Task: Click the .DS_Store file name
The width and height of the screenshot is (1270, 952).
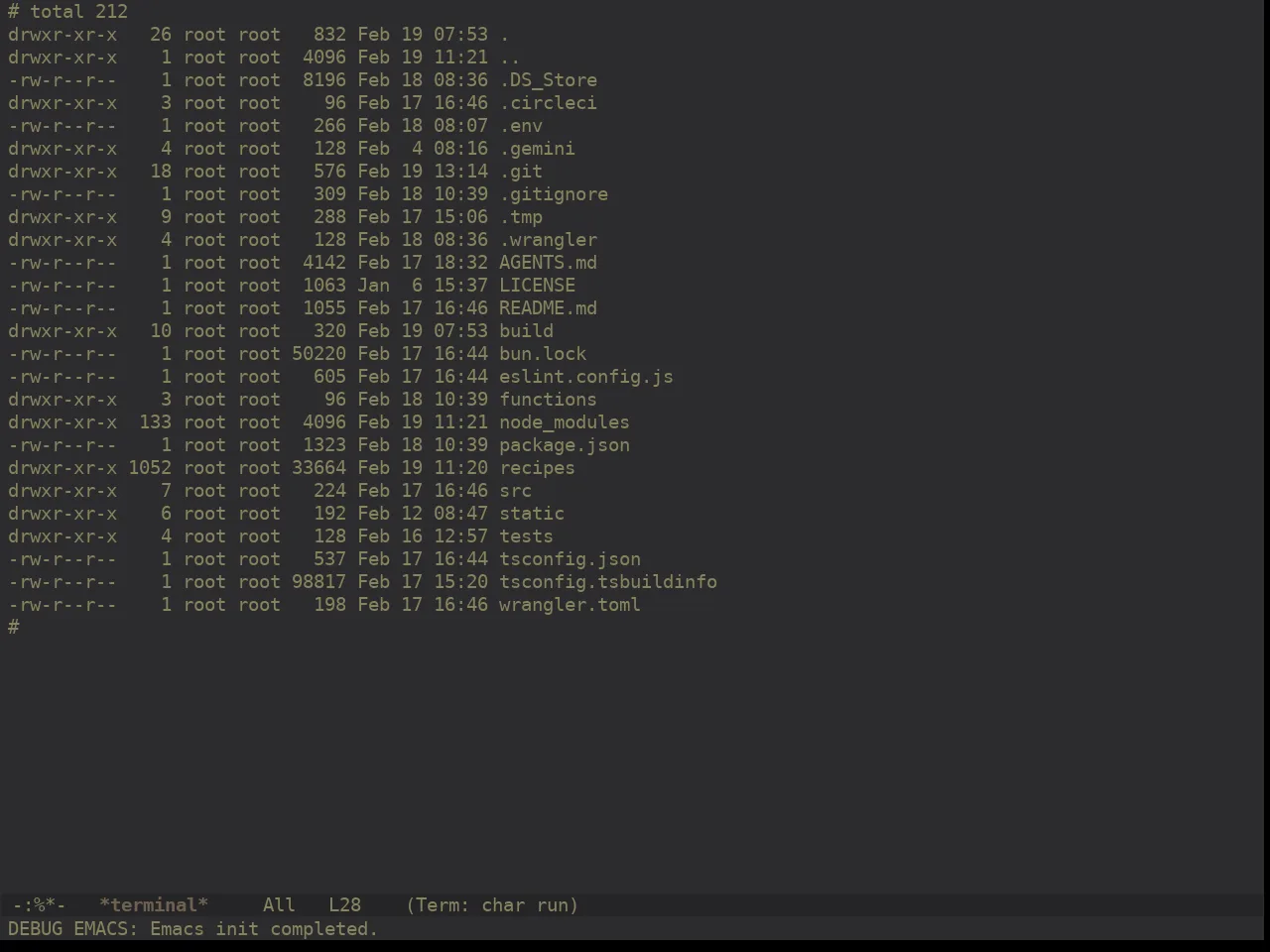Action: (x=548, y=80)
